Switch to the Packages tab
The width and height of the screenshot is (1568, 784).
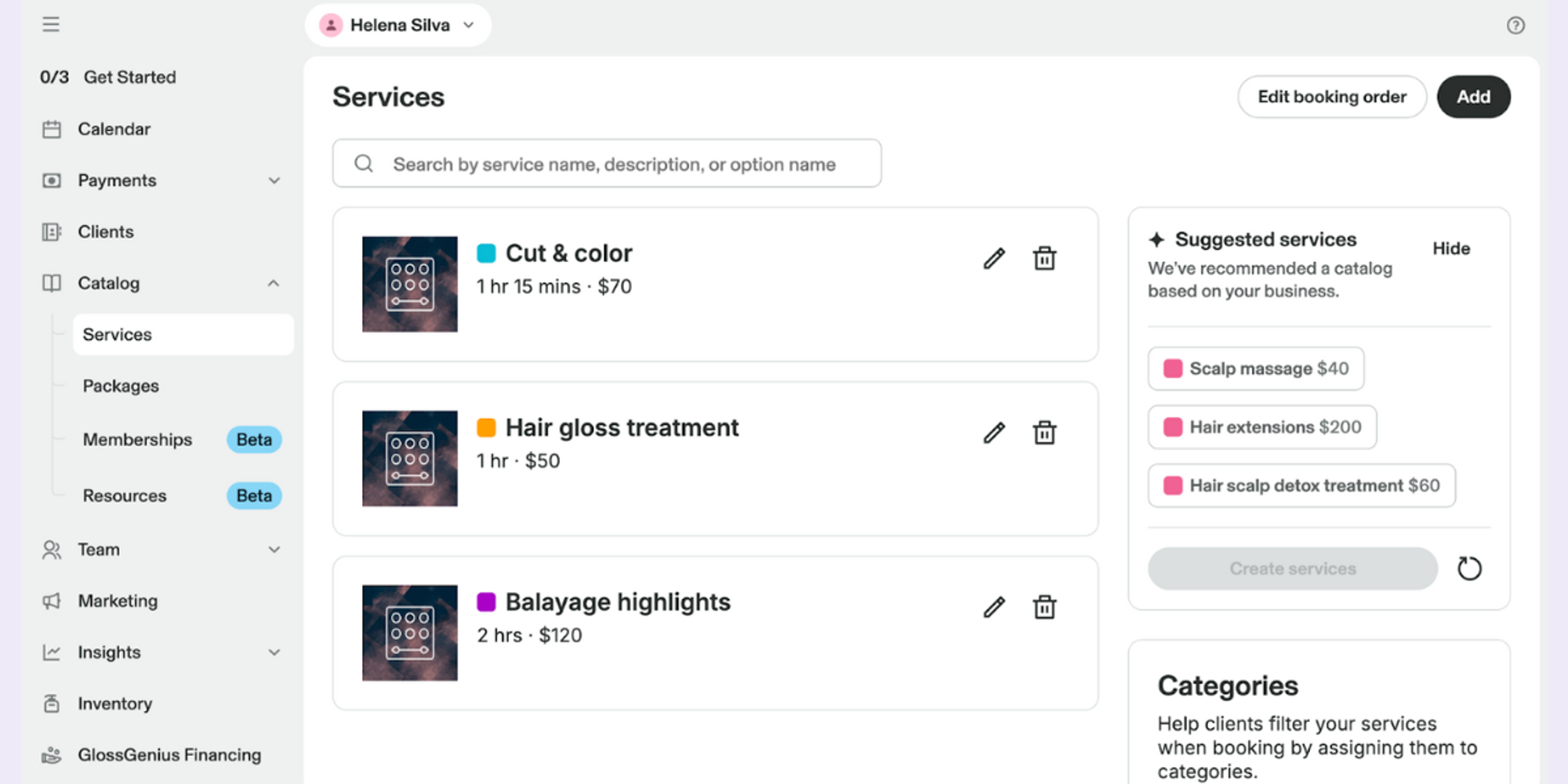(121, 386)
